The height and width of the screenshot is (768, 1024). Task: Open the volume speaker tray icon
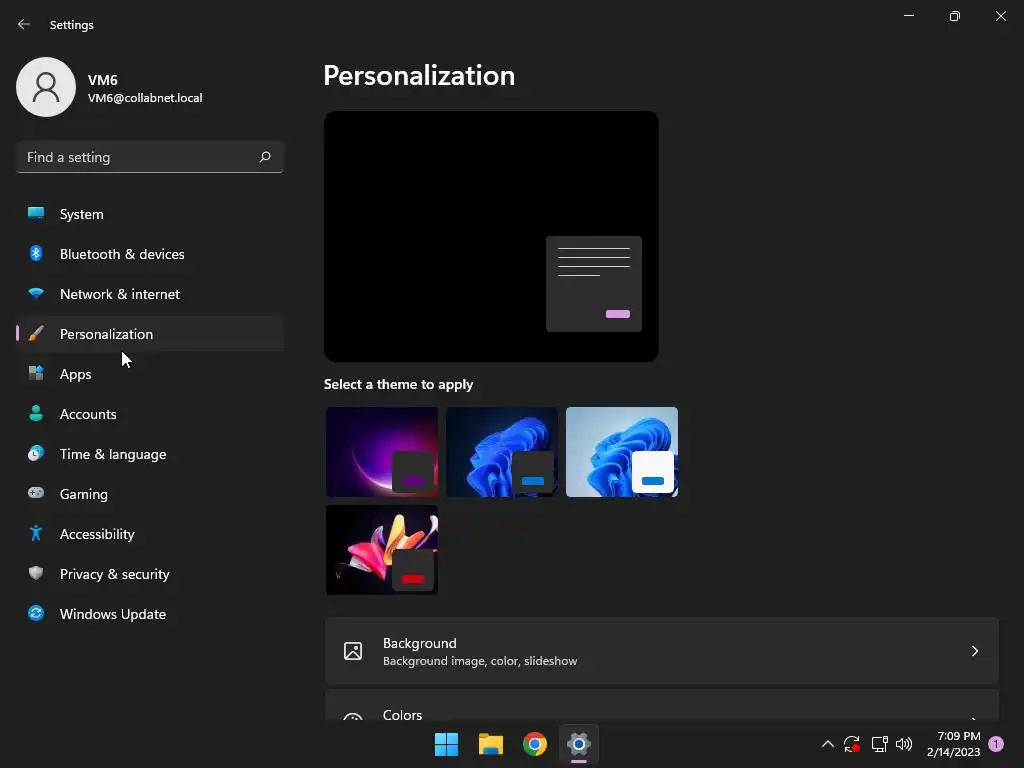coord(904,744)
